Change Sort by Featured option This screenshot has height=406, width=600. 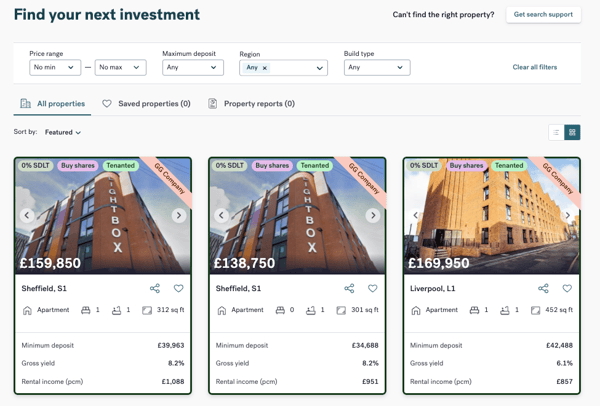(63, 132)
